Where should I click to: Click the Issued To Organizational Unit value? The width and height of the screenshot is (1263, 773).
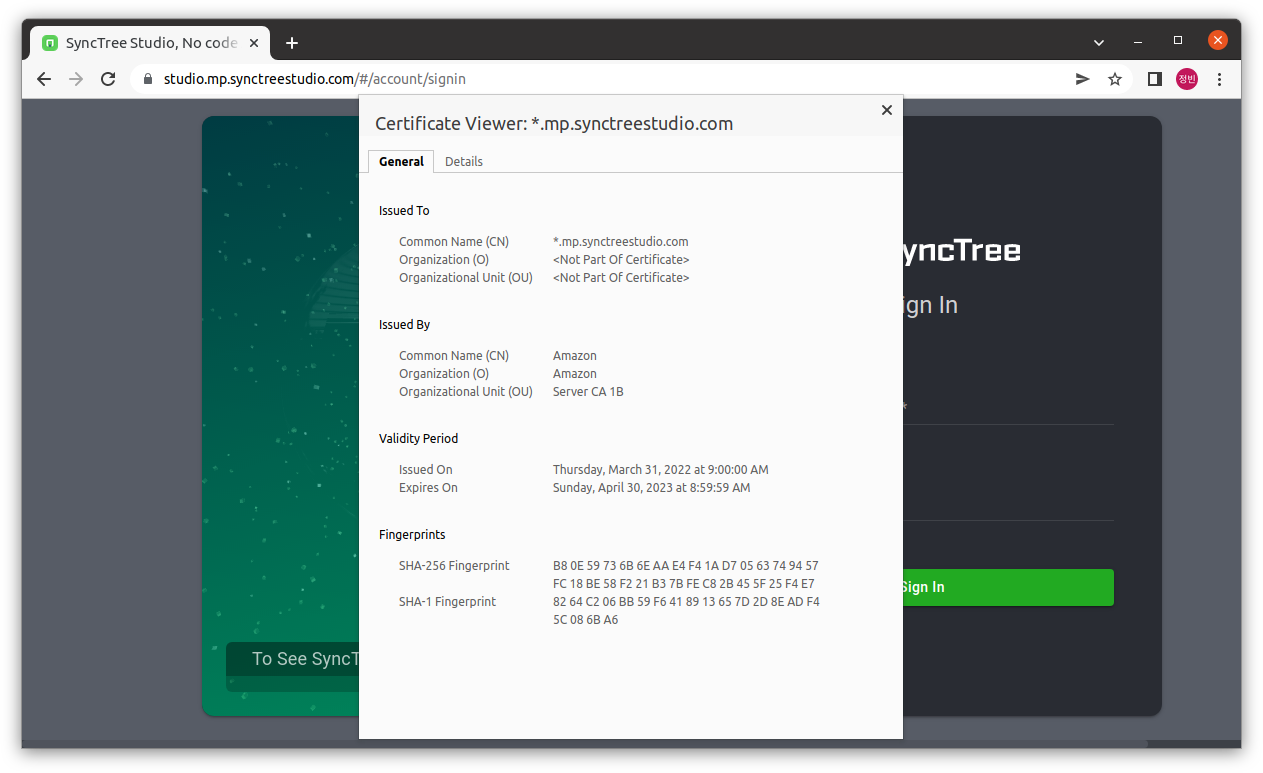[x=621, y=278]
